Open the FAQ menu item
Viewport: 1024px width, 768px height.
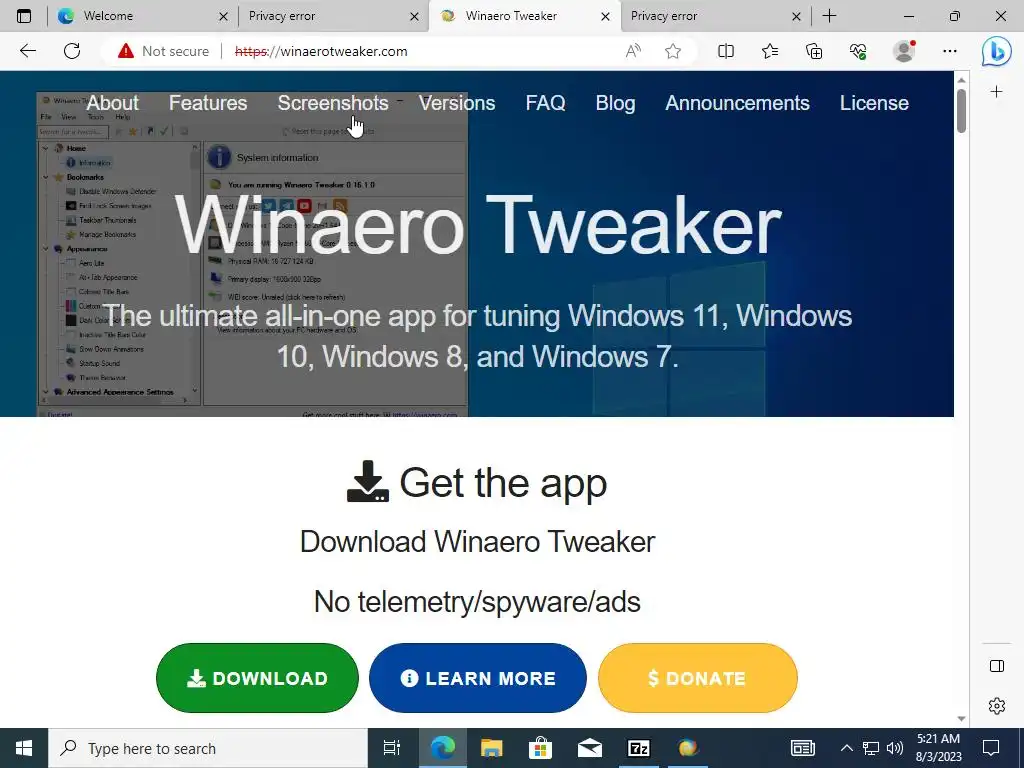545,103
